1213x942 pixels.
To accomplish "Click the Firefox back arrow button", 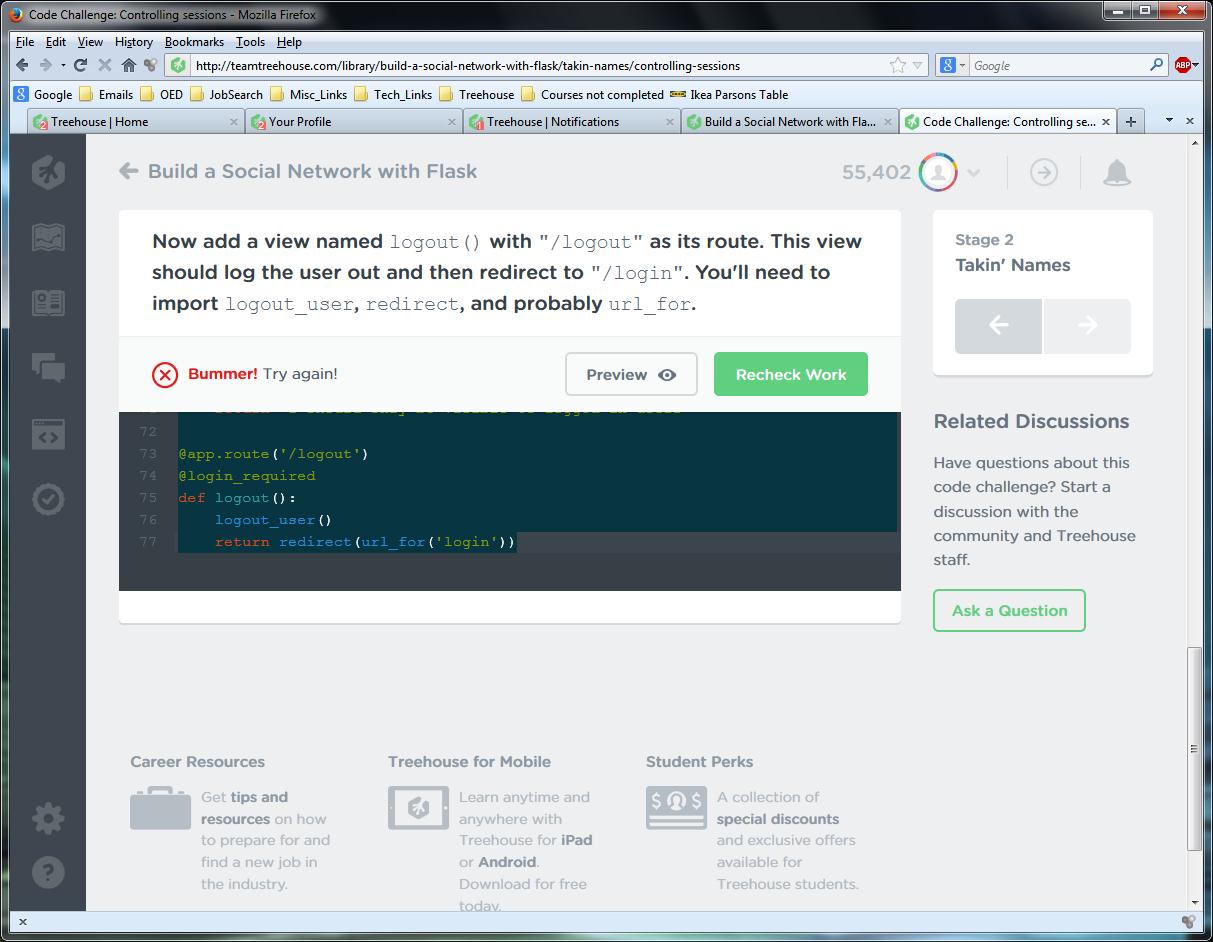I will 23,65.
